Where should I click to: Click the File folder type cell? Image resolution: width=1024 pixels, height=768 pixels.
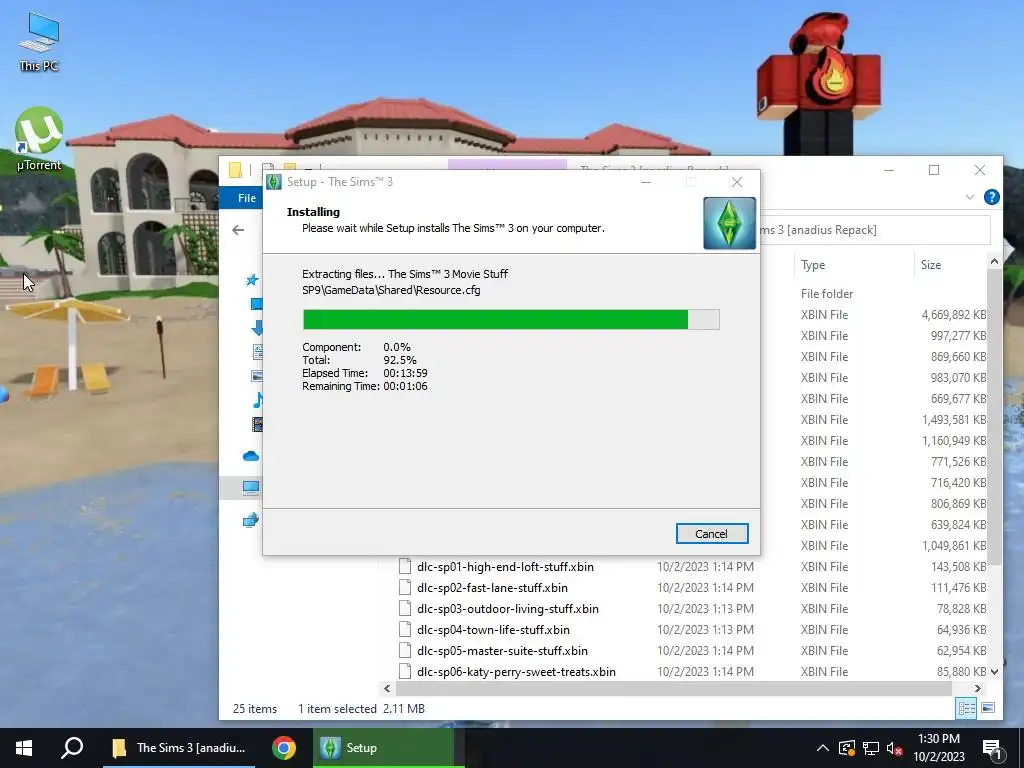(827, 294)
